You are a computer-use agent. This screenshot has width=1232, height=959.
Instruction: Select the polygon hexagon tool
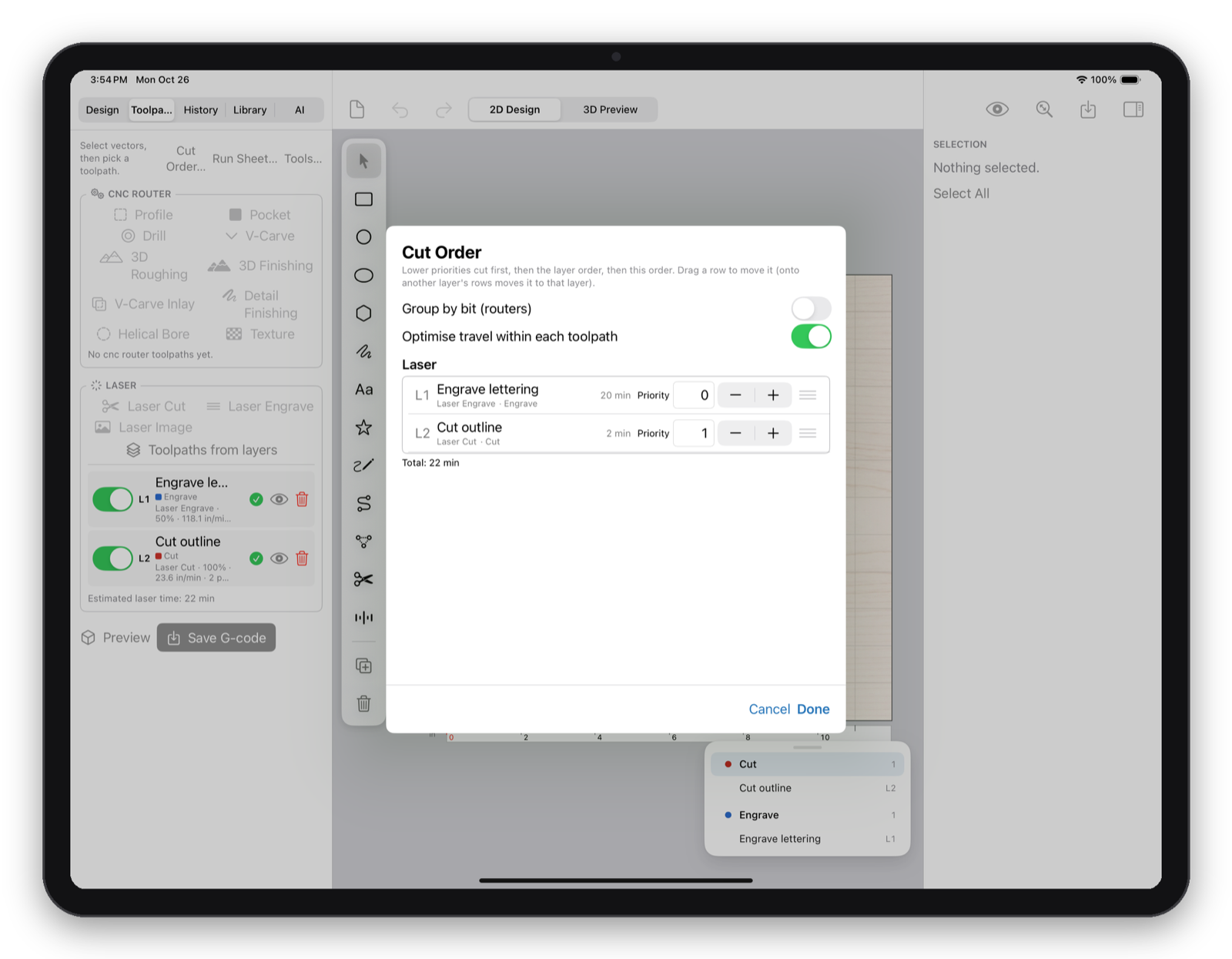(363, 313)
